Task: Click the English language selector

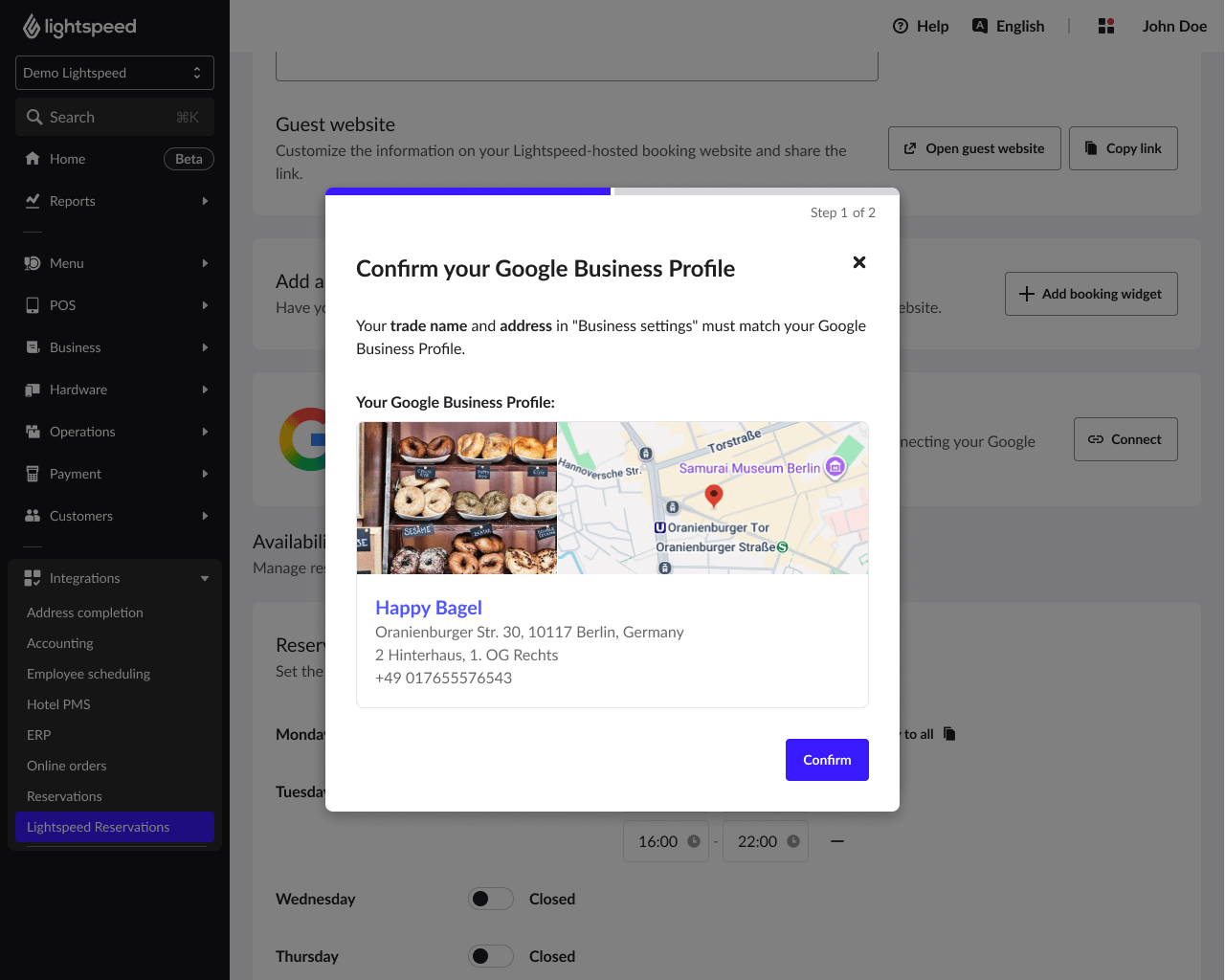Action: (x=1009, y=26)
